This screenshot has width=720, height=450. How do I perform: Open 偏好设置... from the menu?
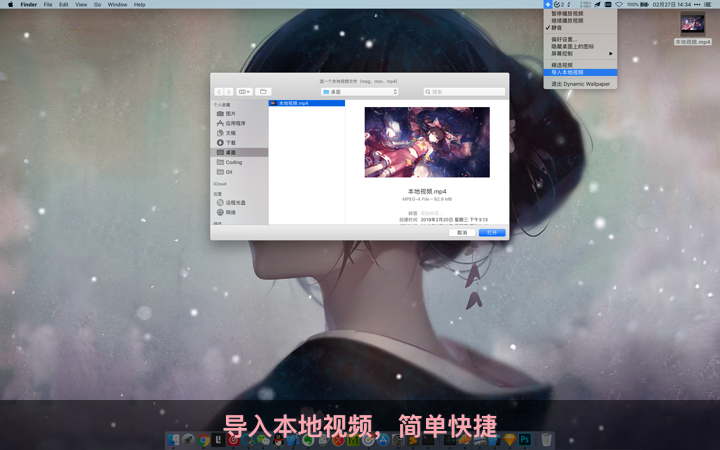coord(580,39)
